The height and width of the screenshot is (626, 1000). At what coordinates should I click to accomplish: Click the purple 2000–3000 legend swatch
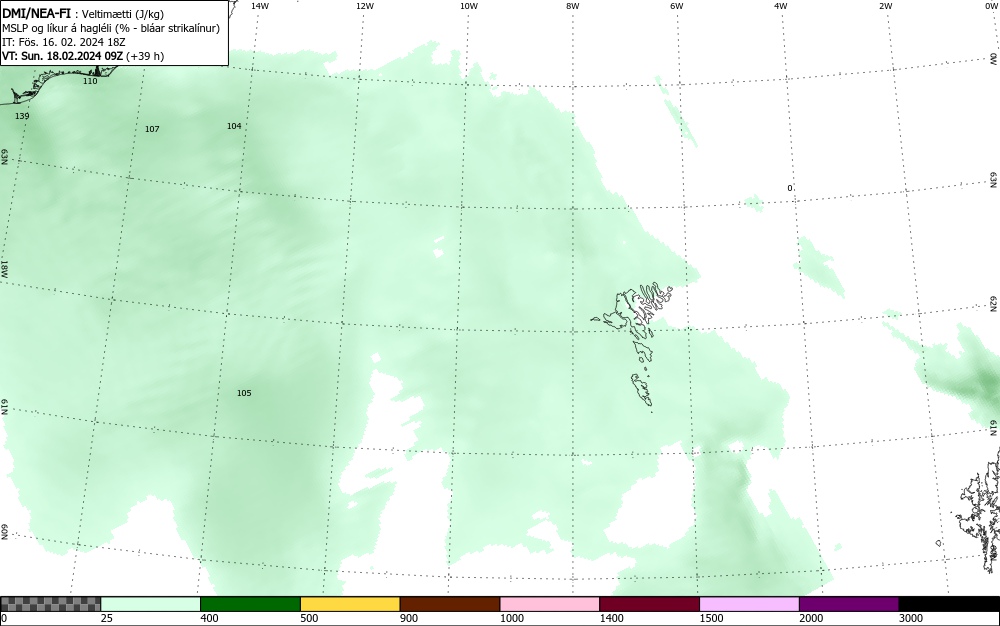tap(849, 604)
